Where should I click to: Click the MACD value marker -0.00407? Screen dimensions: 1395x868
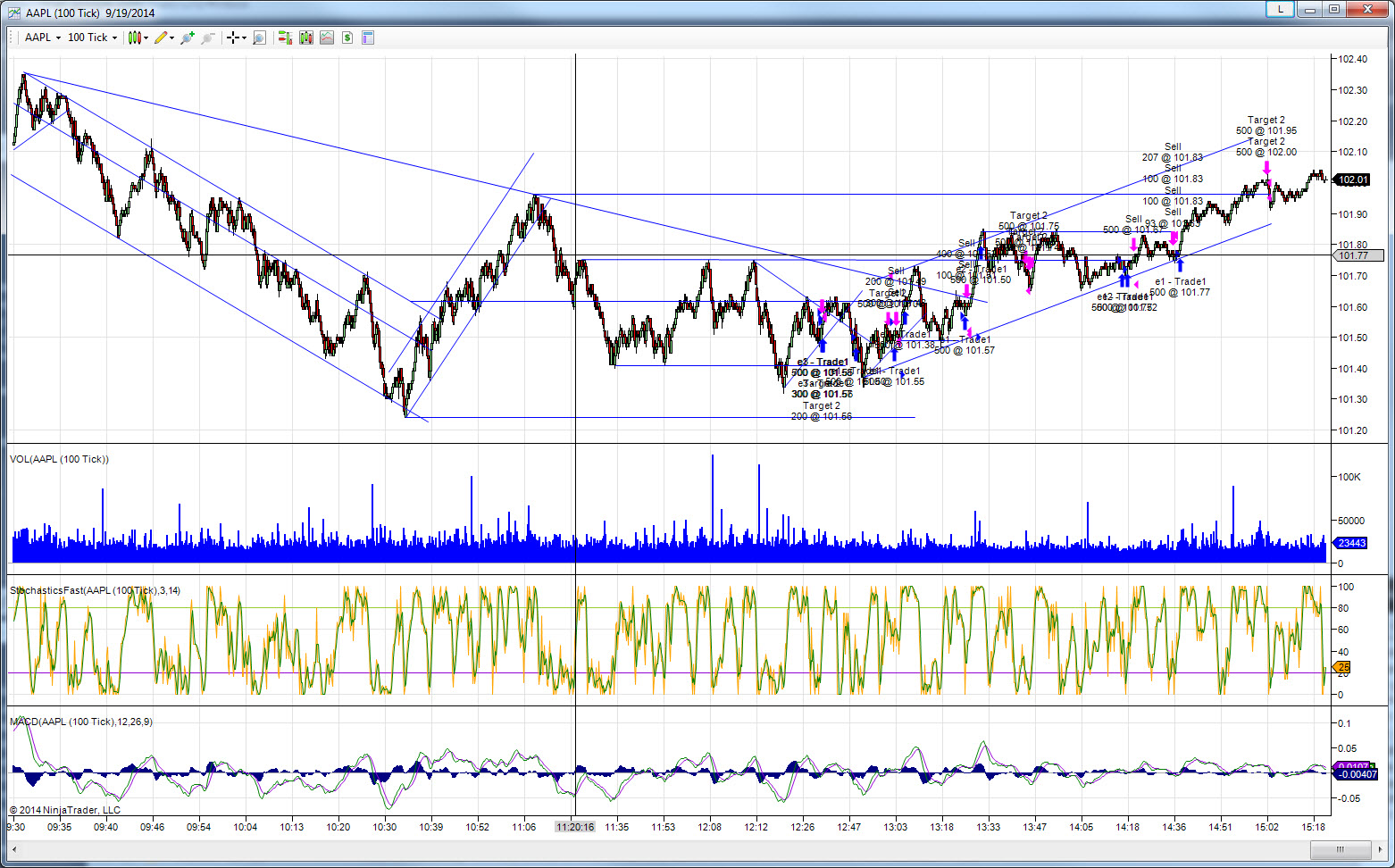[1355, 774]
